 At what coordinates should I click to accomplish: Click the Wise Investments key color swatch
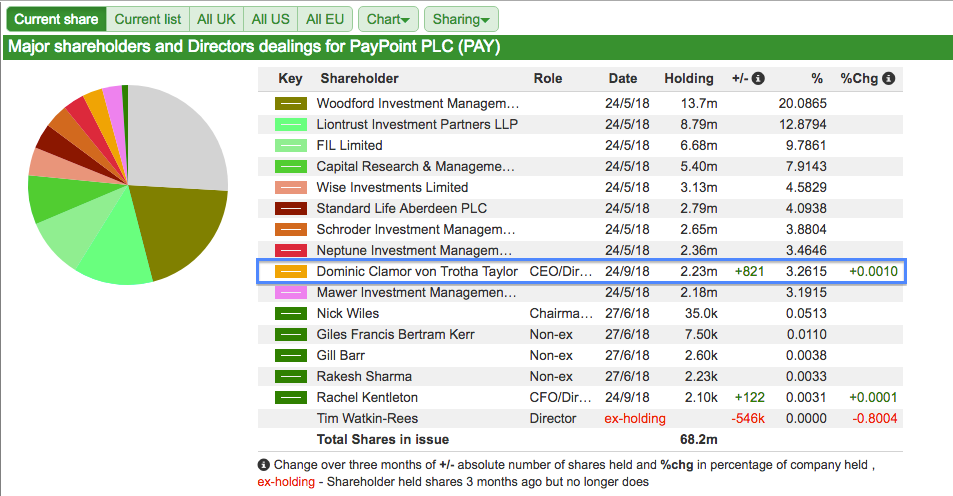point(291,187)
